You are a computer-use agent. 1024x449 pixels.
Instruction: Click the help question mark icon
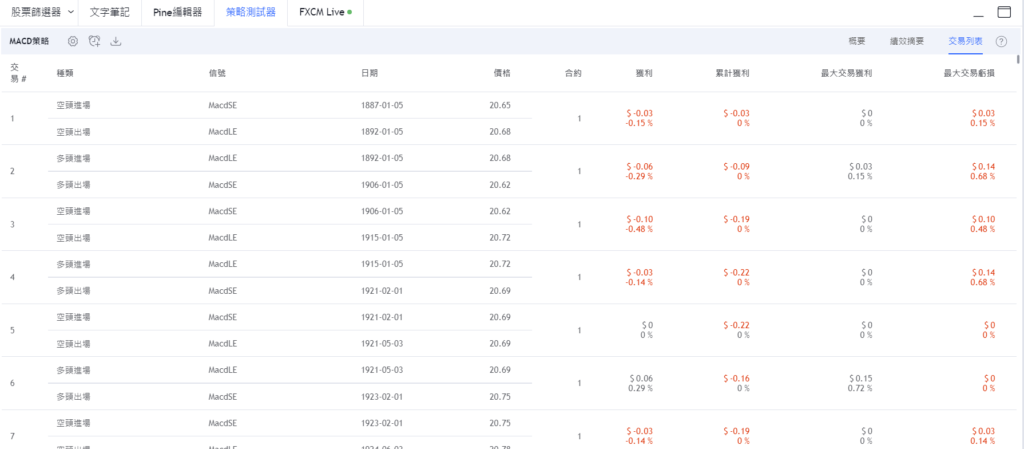(1001, 42)
